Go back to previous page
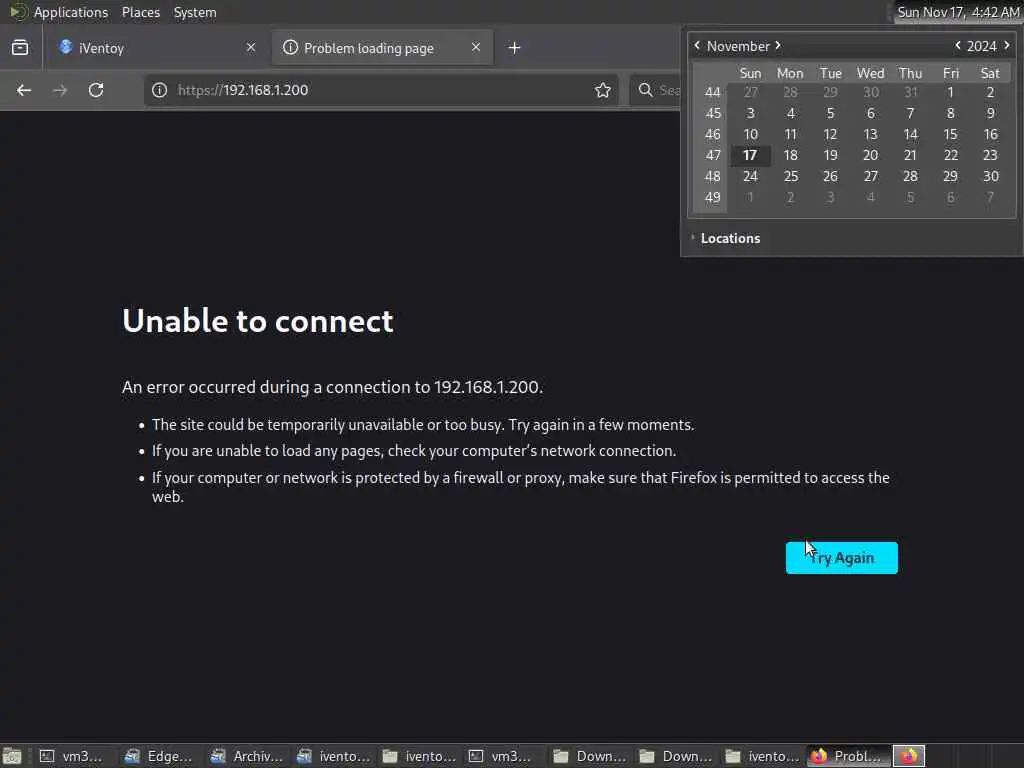The height and width of the screenshot is (768, 1024). coord(24,90)
